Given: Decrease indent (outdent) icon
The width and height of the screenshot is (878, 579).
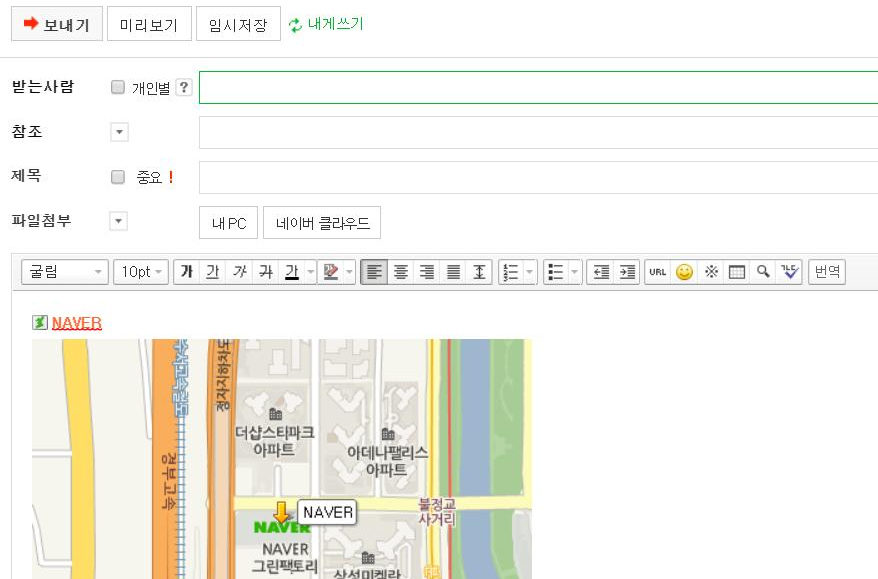Looking at the screenshot, I should tap(601, 272).
